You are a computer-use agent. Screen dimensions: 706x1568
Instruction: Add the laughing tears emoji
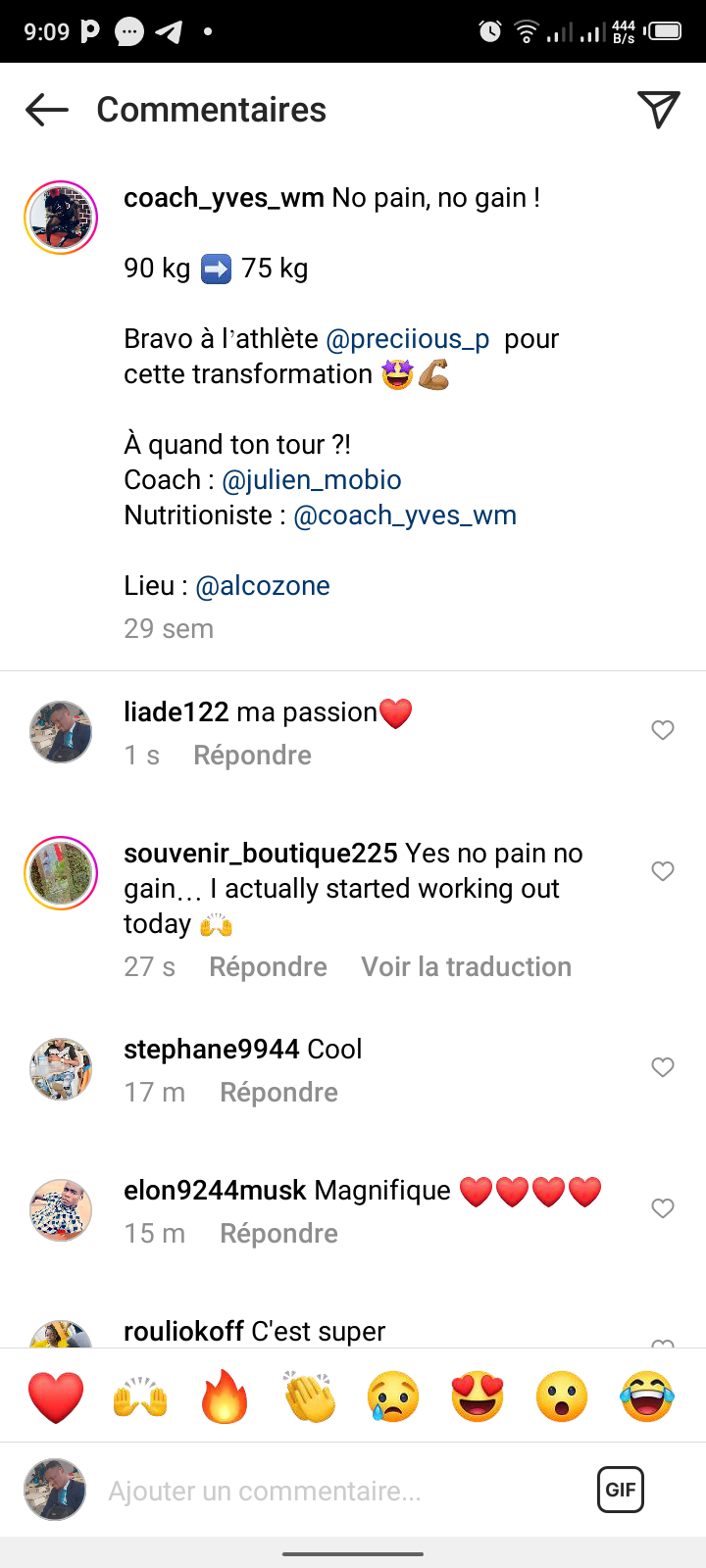click(647, 1396)
